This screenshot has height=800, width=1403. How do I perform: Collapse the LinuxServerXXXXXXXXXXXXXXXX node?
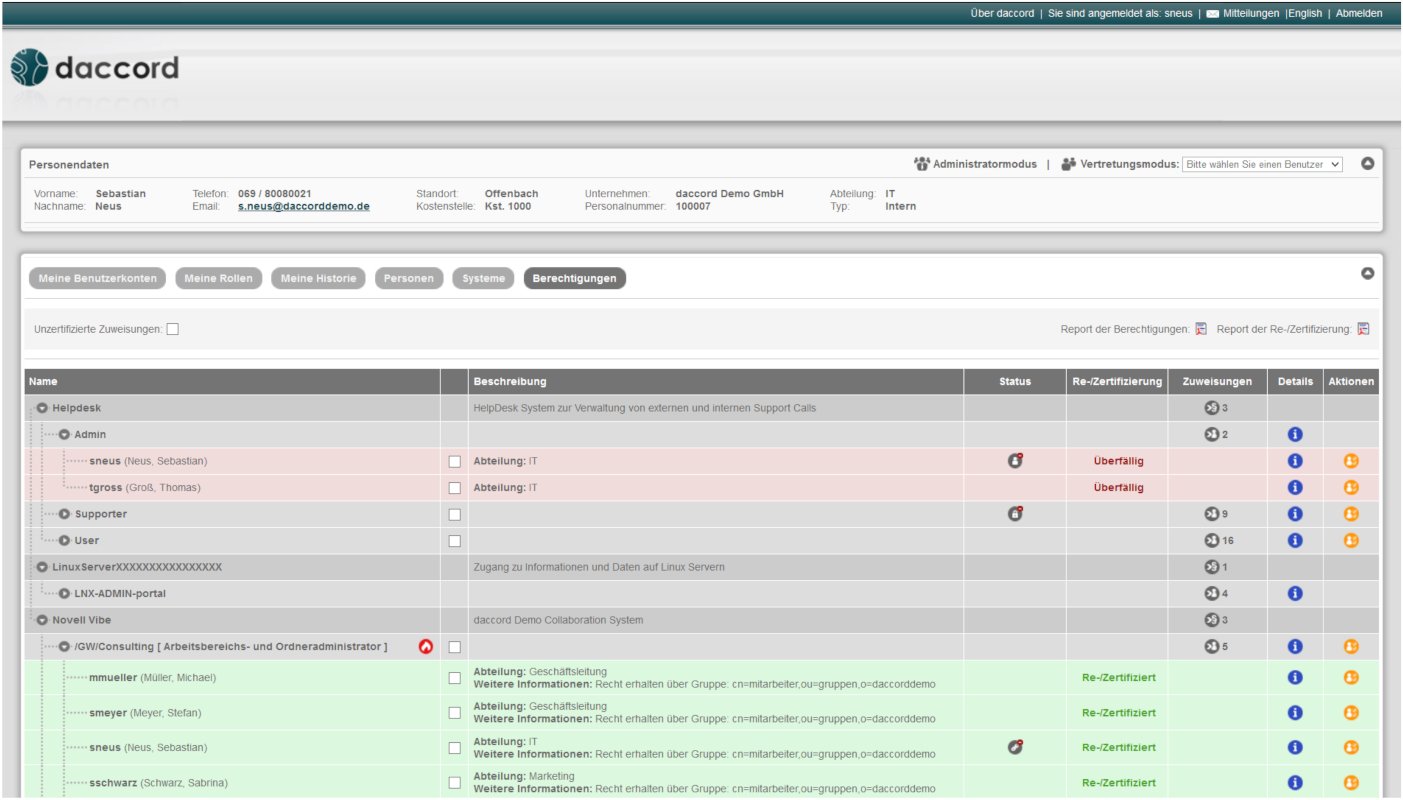point(43,567)
